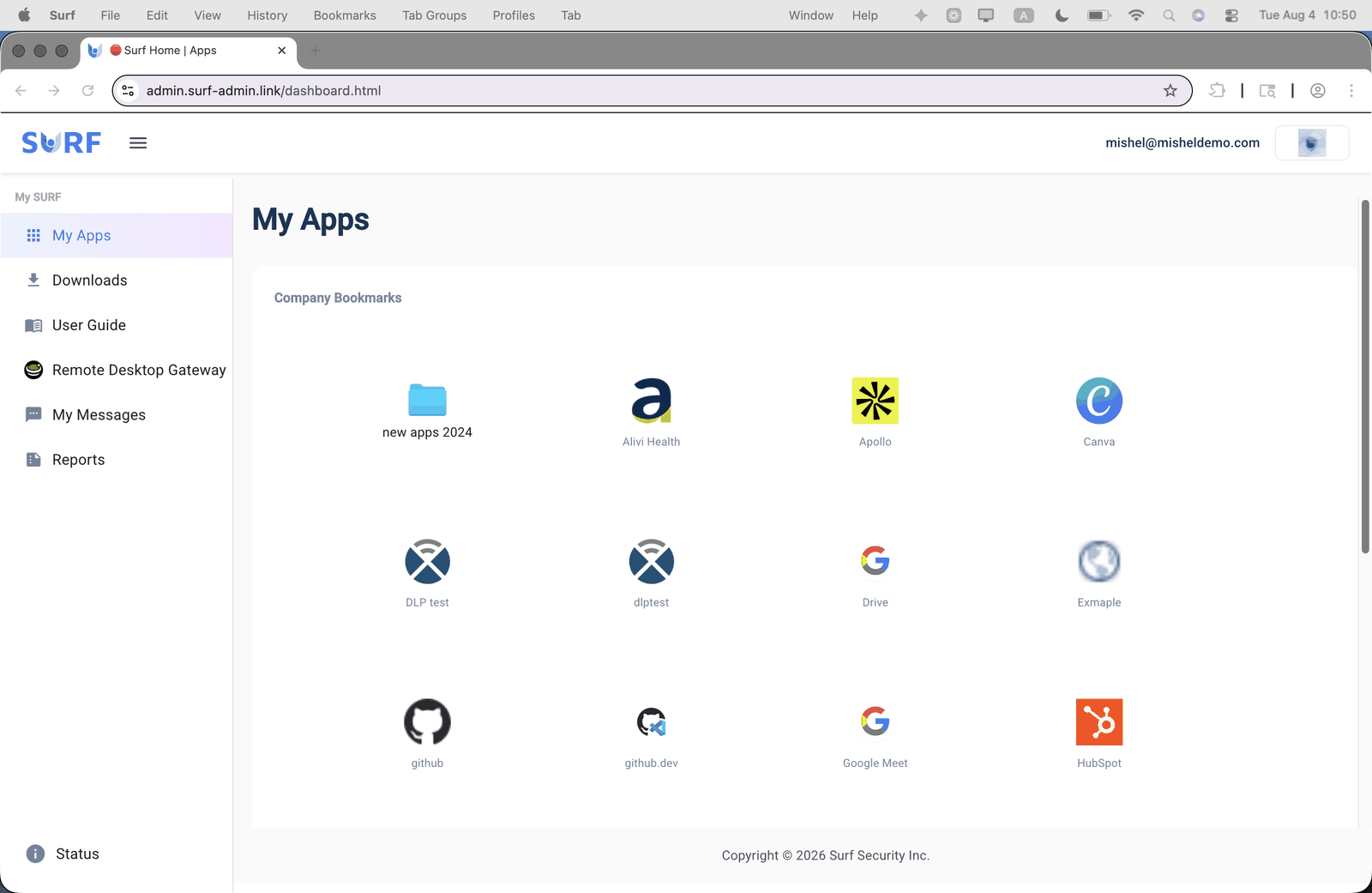This screenshot has width=1372, height=893.
Task: Open the browser extensions puzzle icon
Action: 1217,90
